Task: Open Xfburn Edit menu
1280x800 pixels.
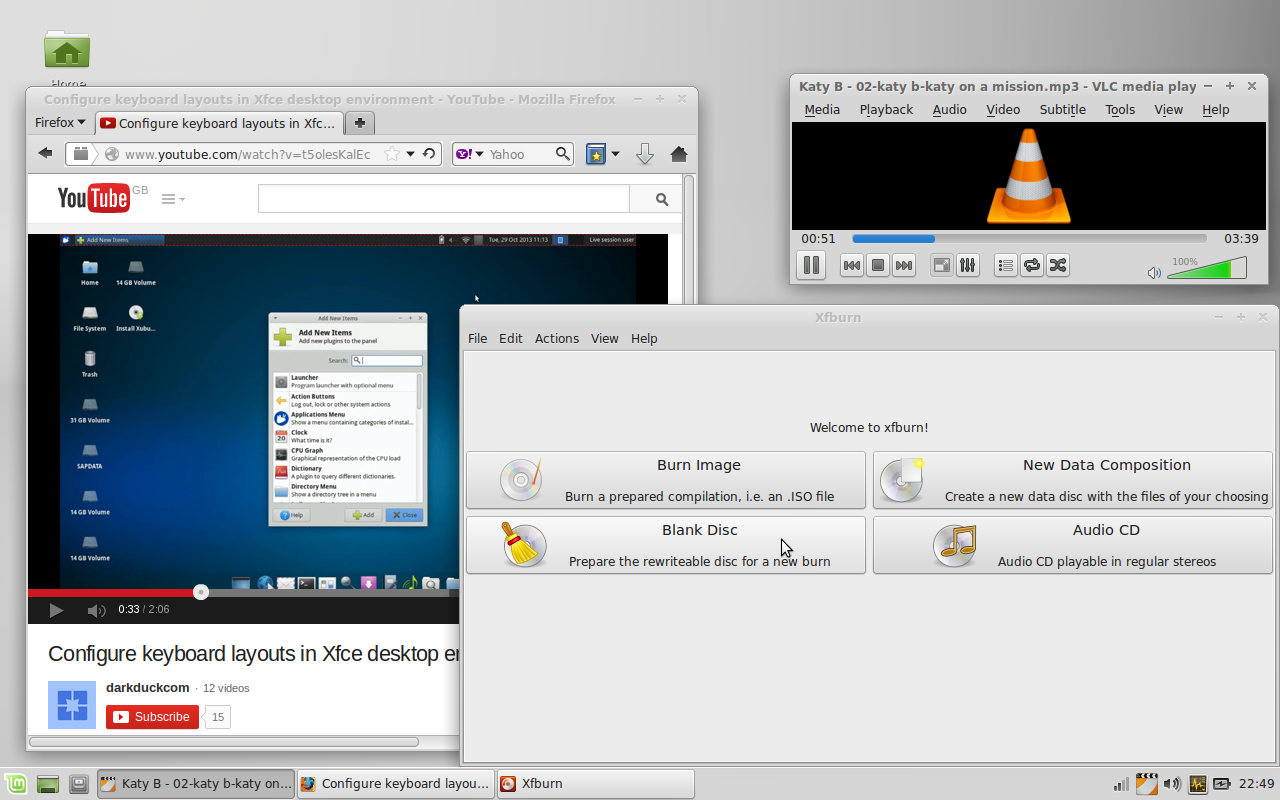Action: coord(511,339)
